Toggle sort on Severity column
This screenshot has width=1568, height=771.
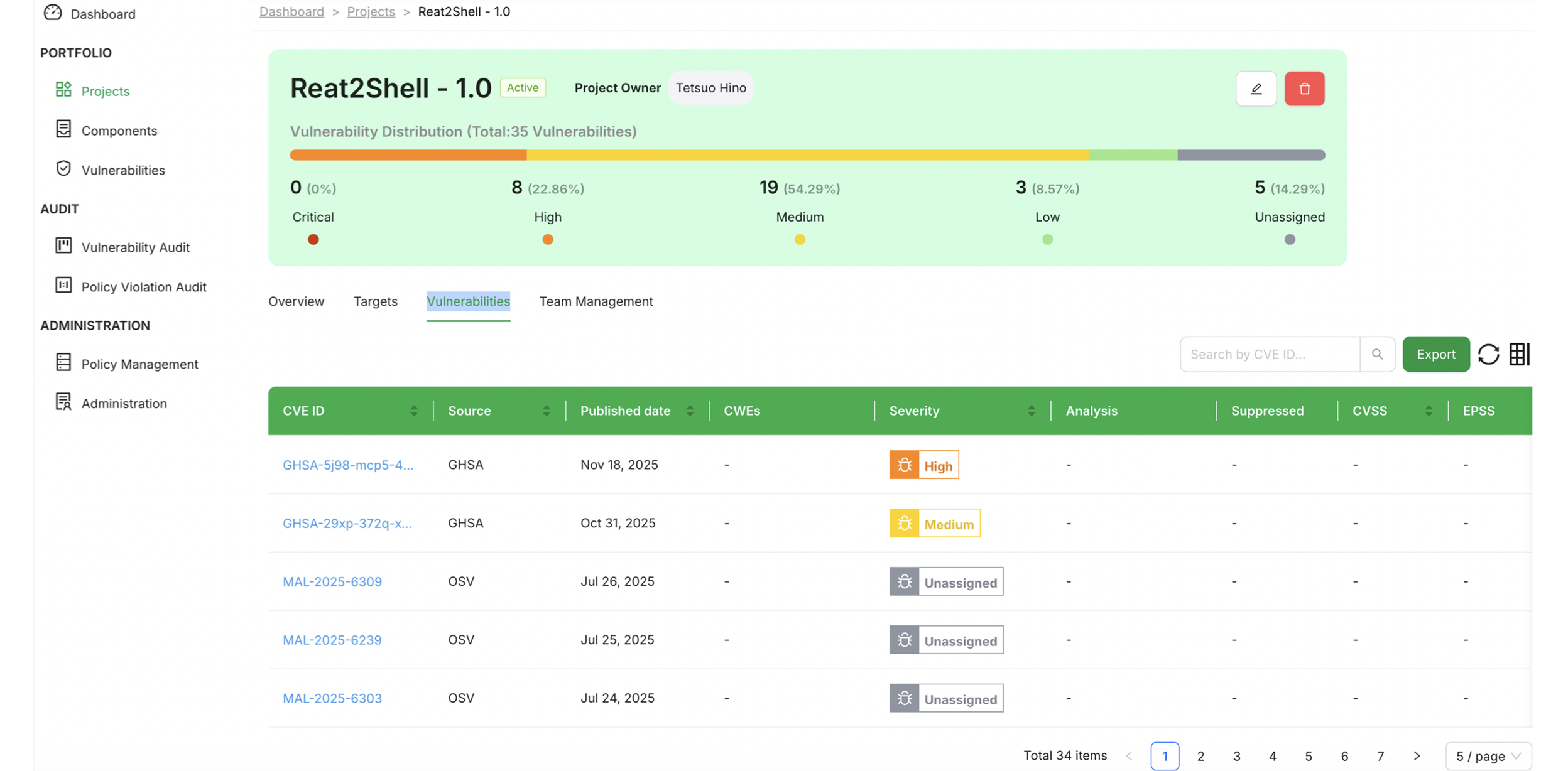(x=1031, y=411)
